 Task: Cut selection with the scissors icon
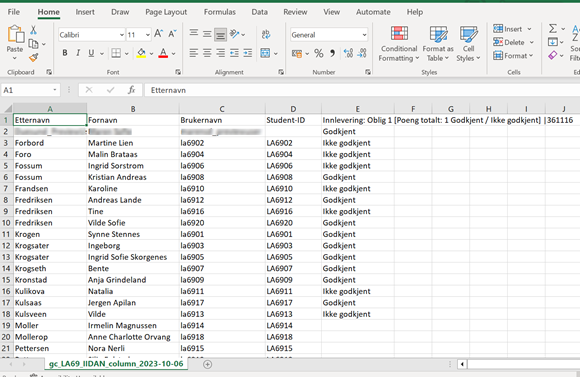point(33,30)
